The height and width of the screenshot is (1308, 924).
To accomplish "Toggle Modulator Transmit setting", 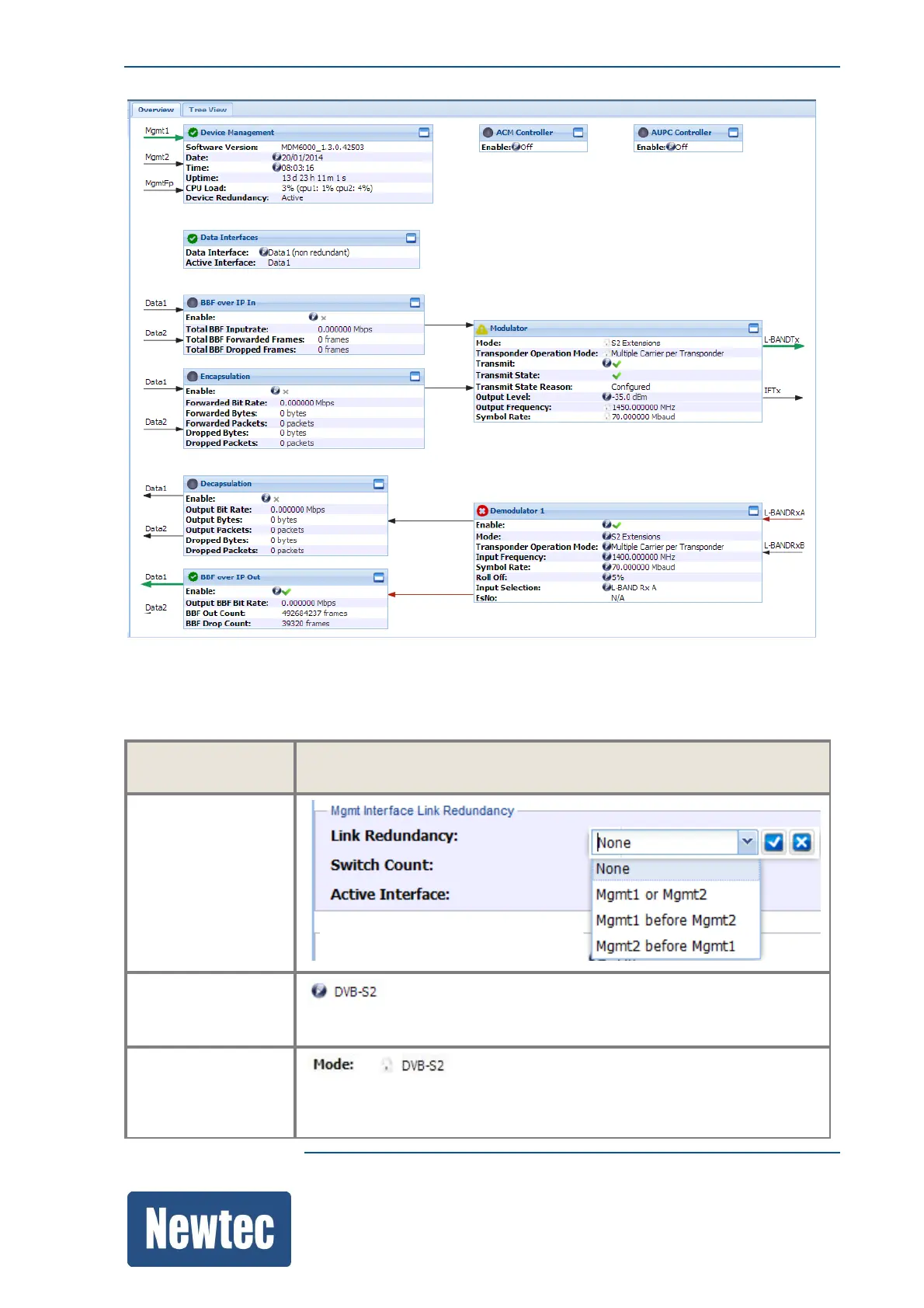I will tap(607, 364).
